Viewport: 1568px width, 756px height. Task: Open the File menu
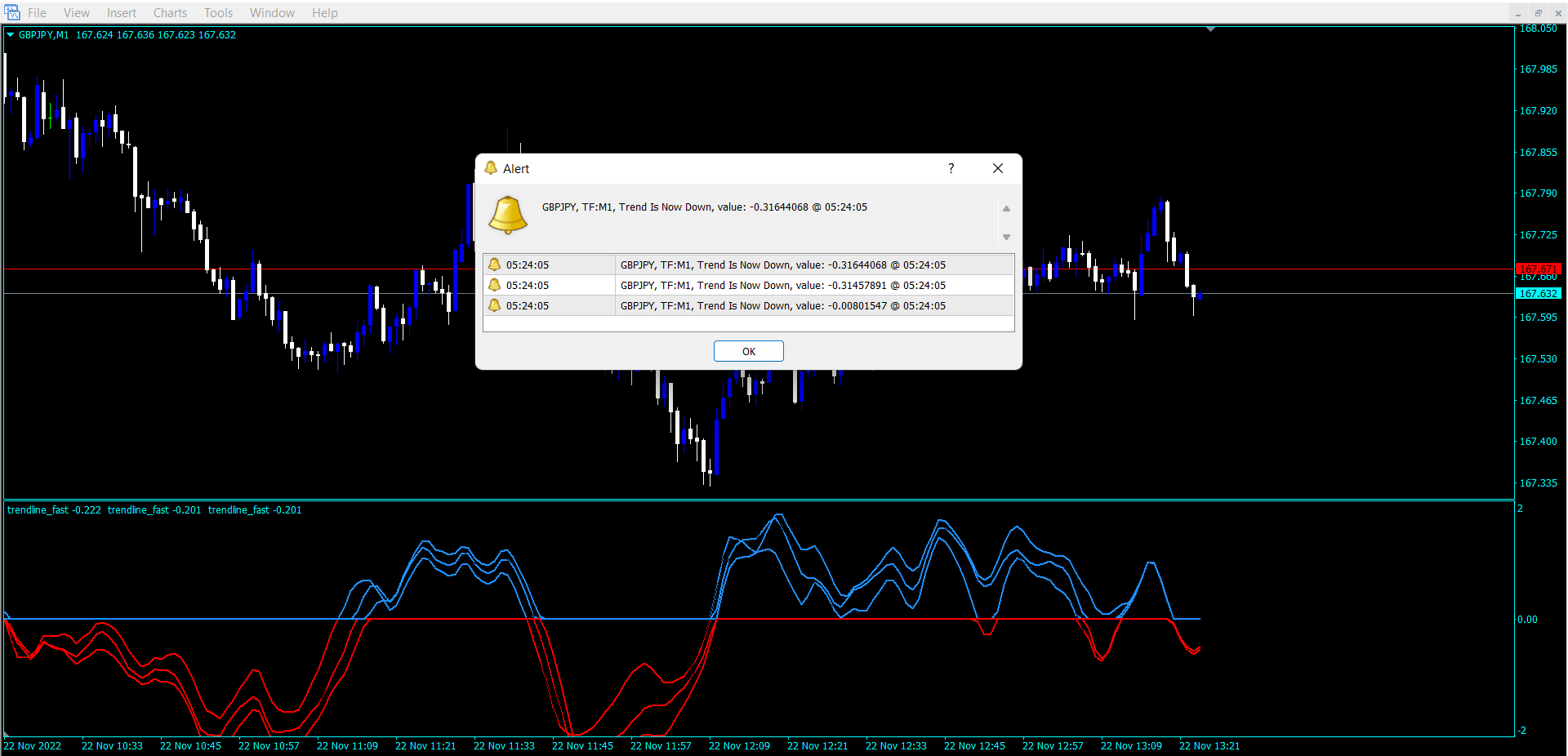37,13
